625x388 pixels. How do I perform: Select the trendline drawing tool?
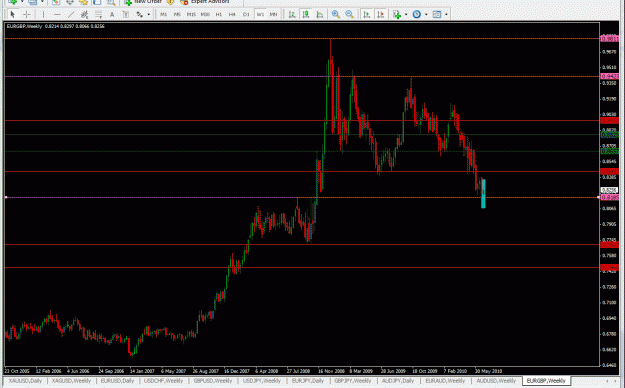(71, 14)
